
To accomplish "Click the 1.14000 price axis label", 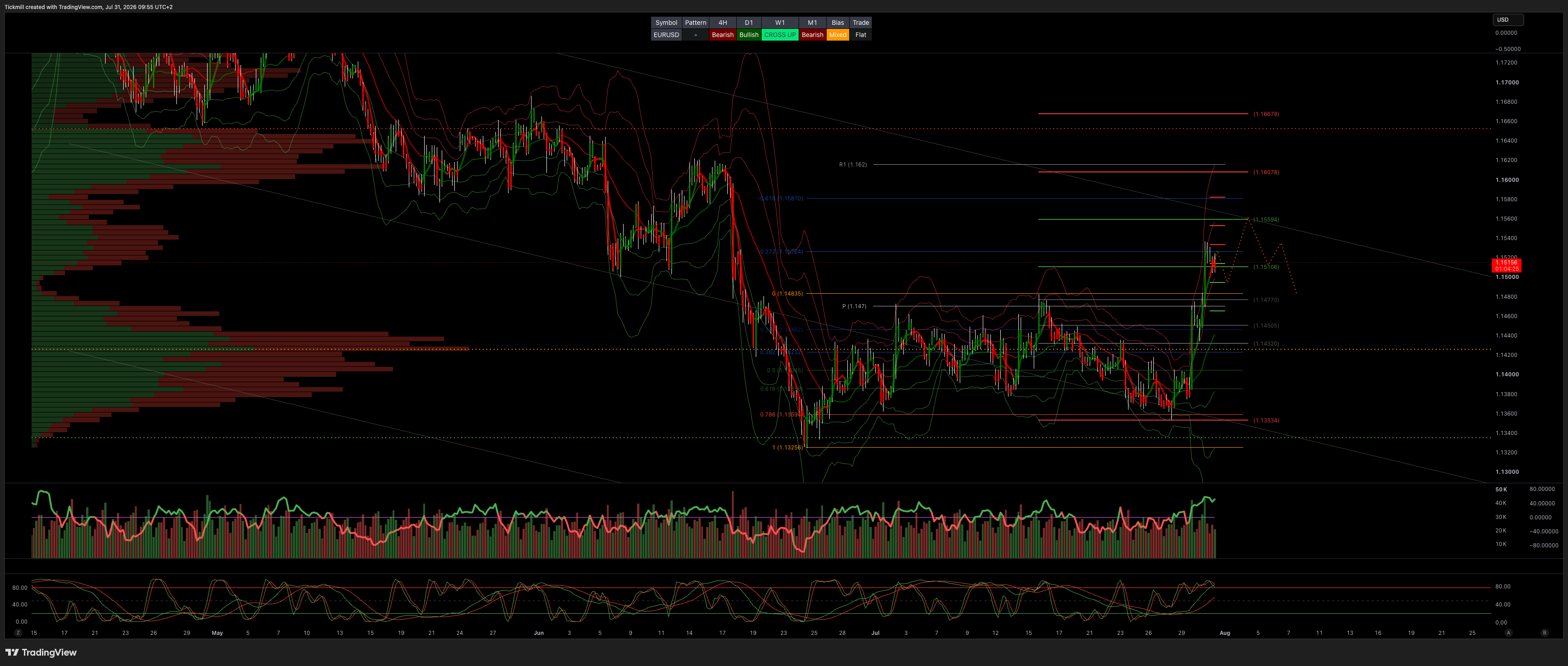I will click(x=1507, y=375).
